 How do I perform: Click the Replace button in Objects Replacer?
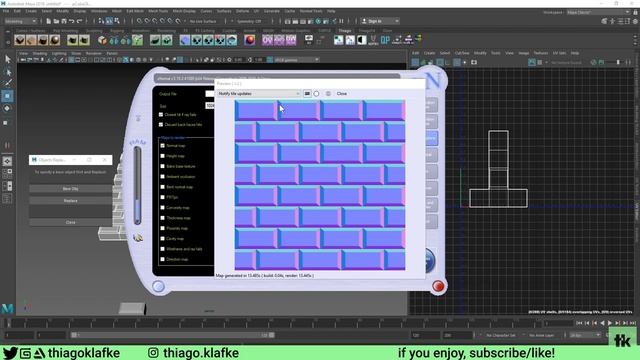(70, 201)
